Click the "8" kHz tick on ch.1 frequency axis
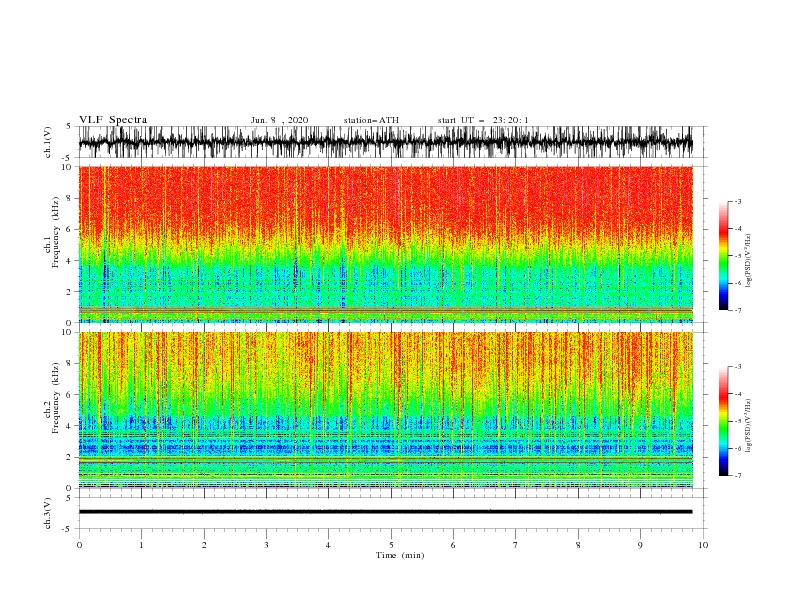This screenshot has height=612, width=792. 69,198
